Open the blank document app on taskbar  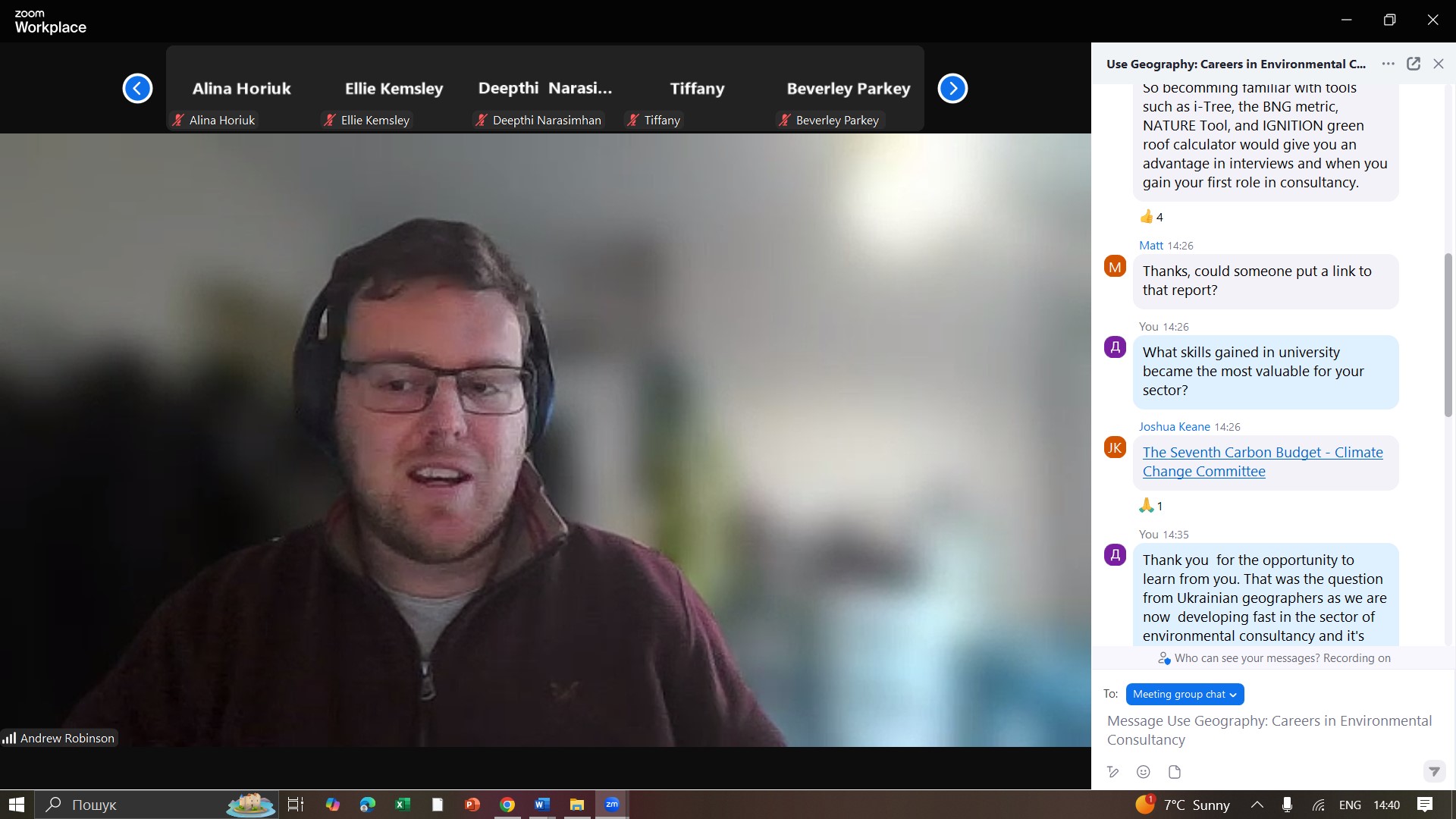coord(438,805)
